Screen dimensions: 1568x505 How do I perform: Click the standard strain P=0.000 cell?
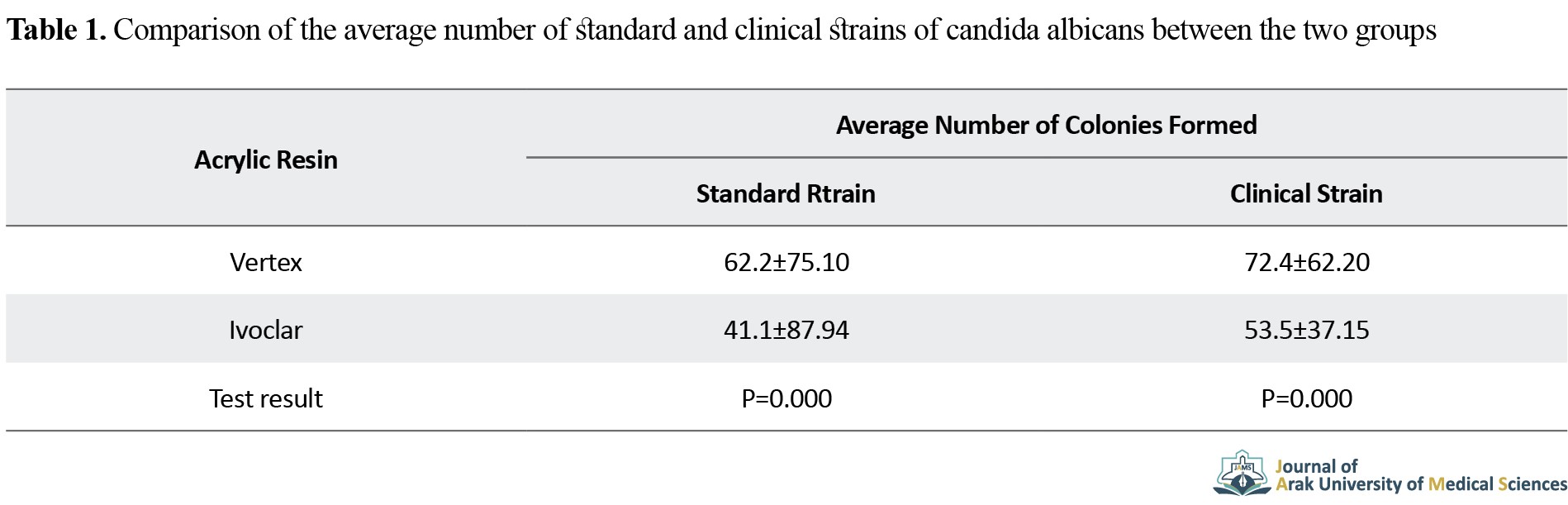coord(786,398)
